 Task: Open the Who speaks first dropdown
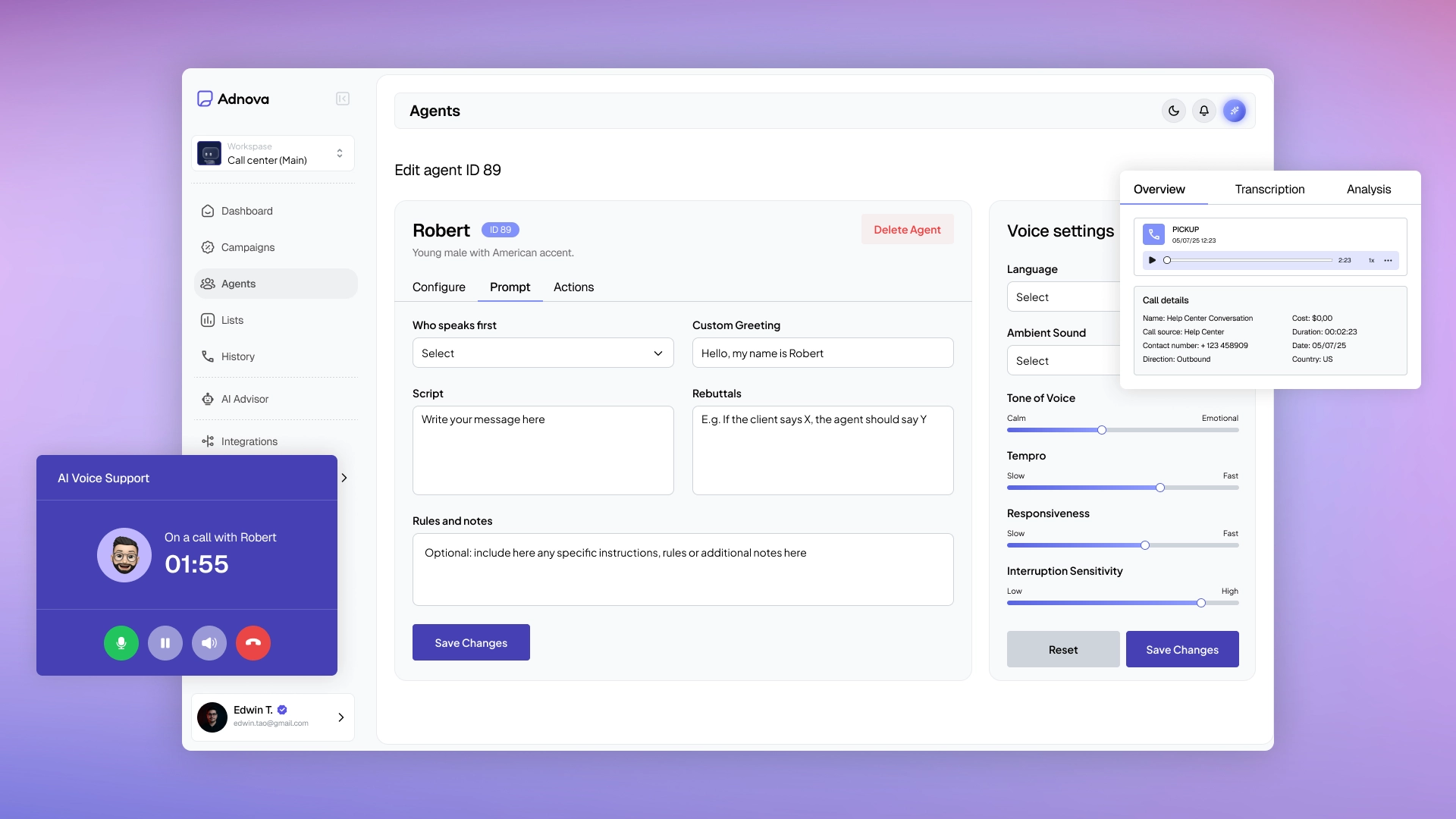tap(542, 353)
